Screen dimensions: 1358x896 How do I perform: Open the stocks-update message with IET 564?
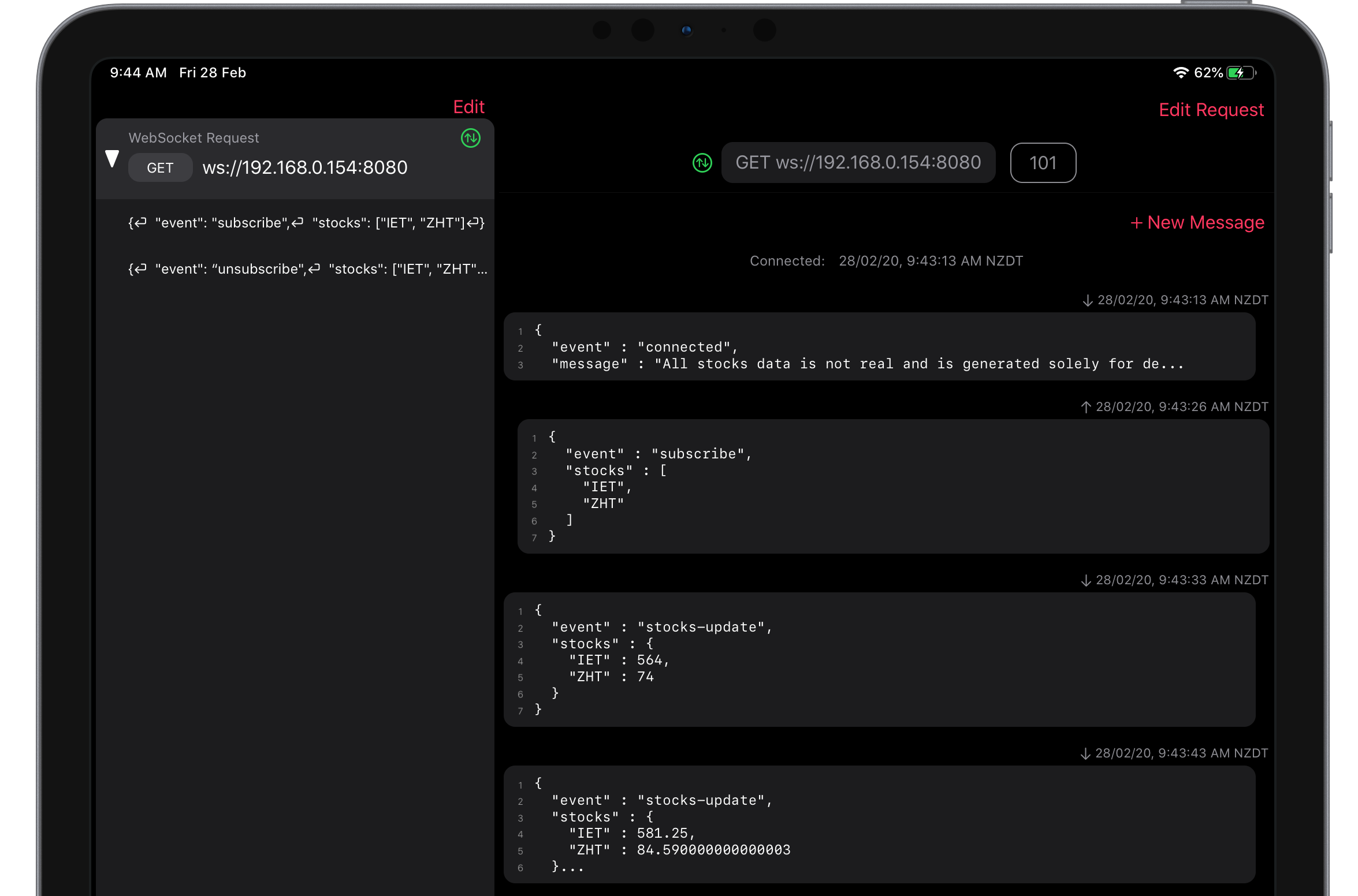click(x=879, y=659)
